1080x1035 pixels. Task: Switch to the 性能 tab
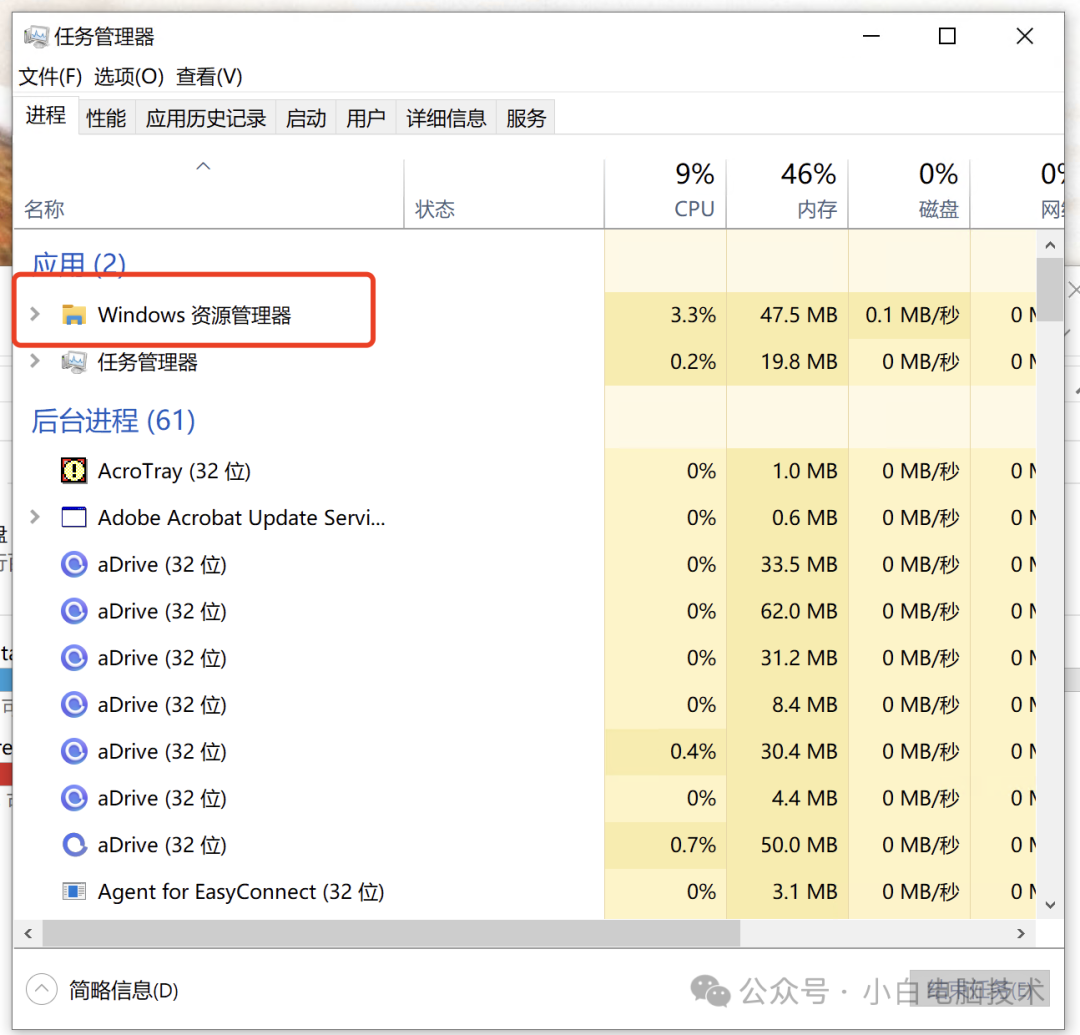click(x=107, y=118)
